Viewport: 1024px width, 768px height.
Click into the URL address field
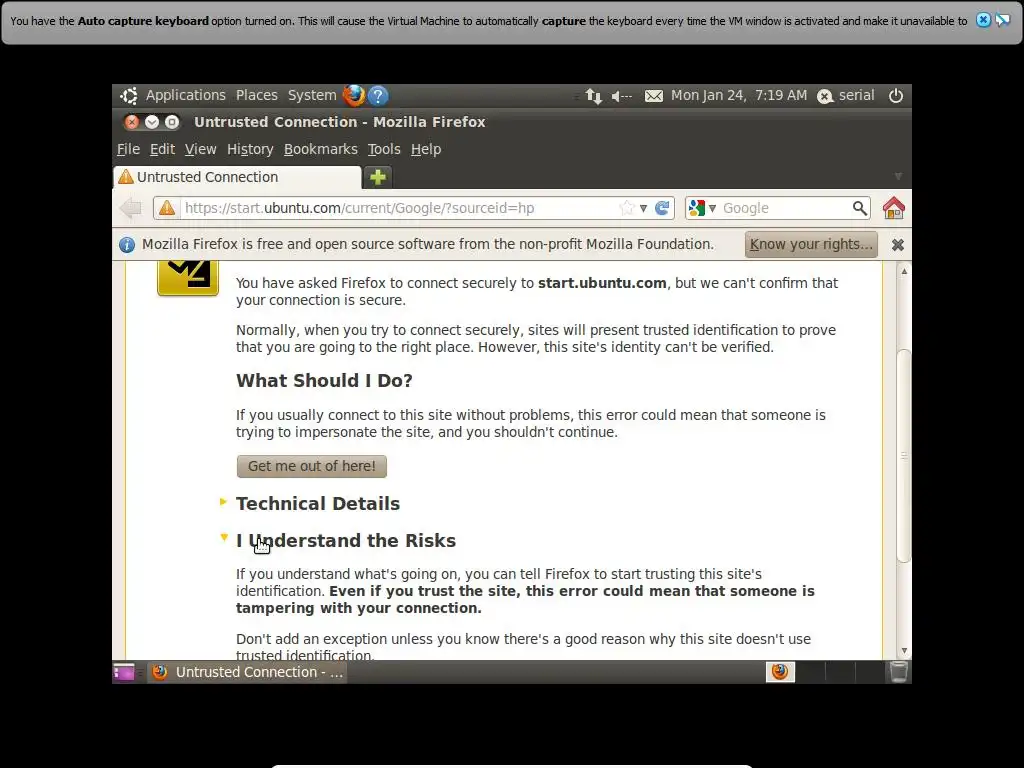[398, 208]
